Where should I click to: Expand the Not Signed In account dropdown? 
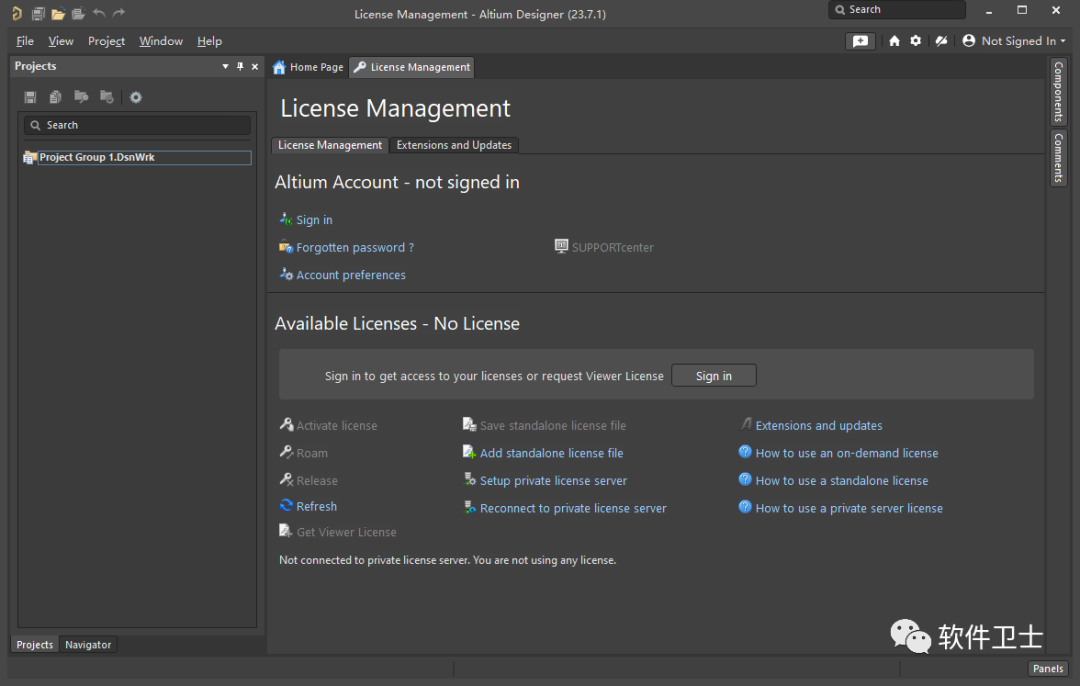click(1014, 41)
